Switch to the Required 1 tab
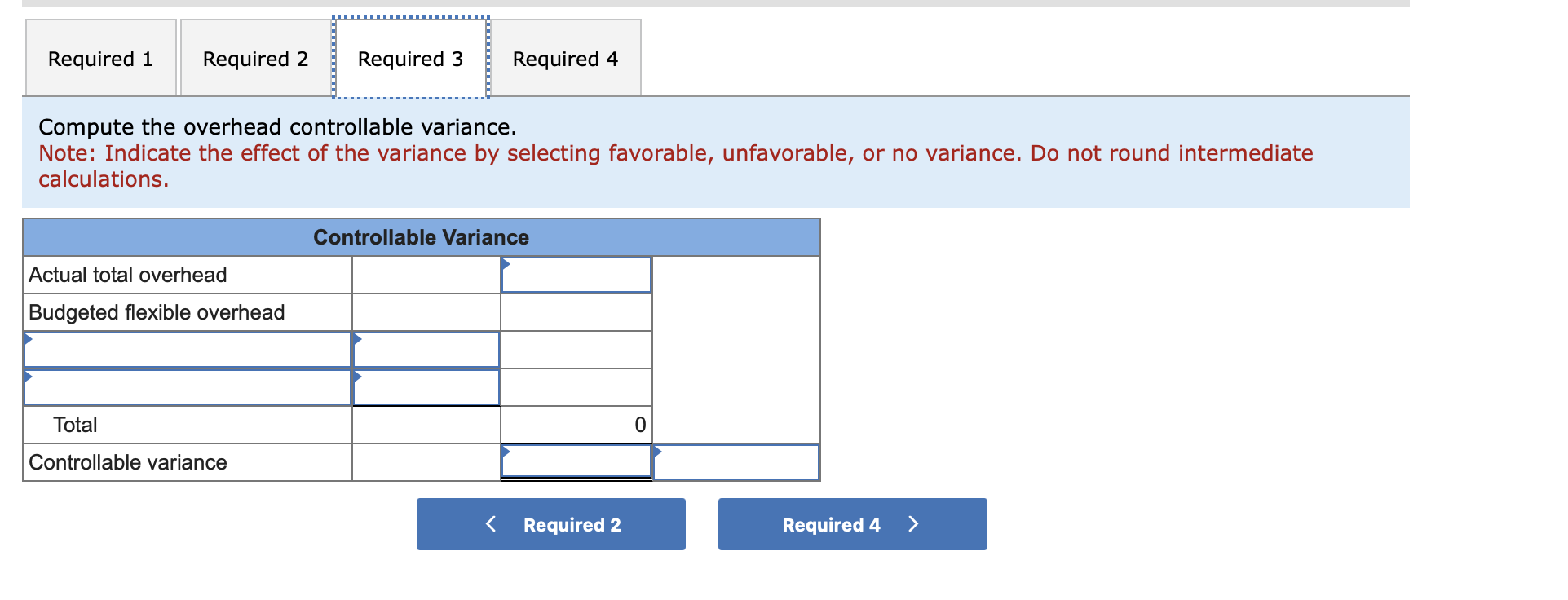This screenshot has width=1568, height=600. [99, 58]
